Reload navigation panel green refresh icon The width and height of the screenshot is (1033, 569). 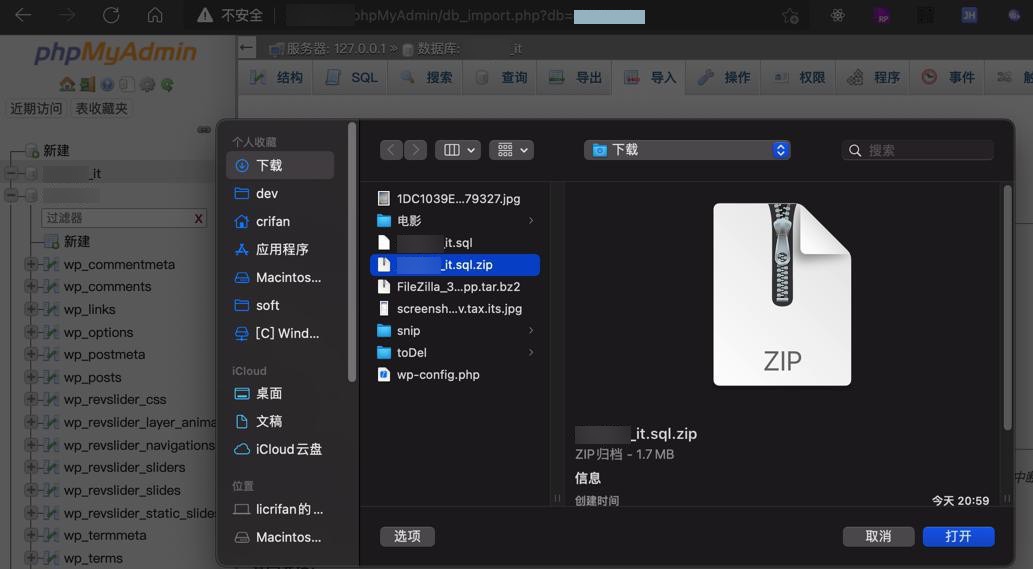[167, 84]
